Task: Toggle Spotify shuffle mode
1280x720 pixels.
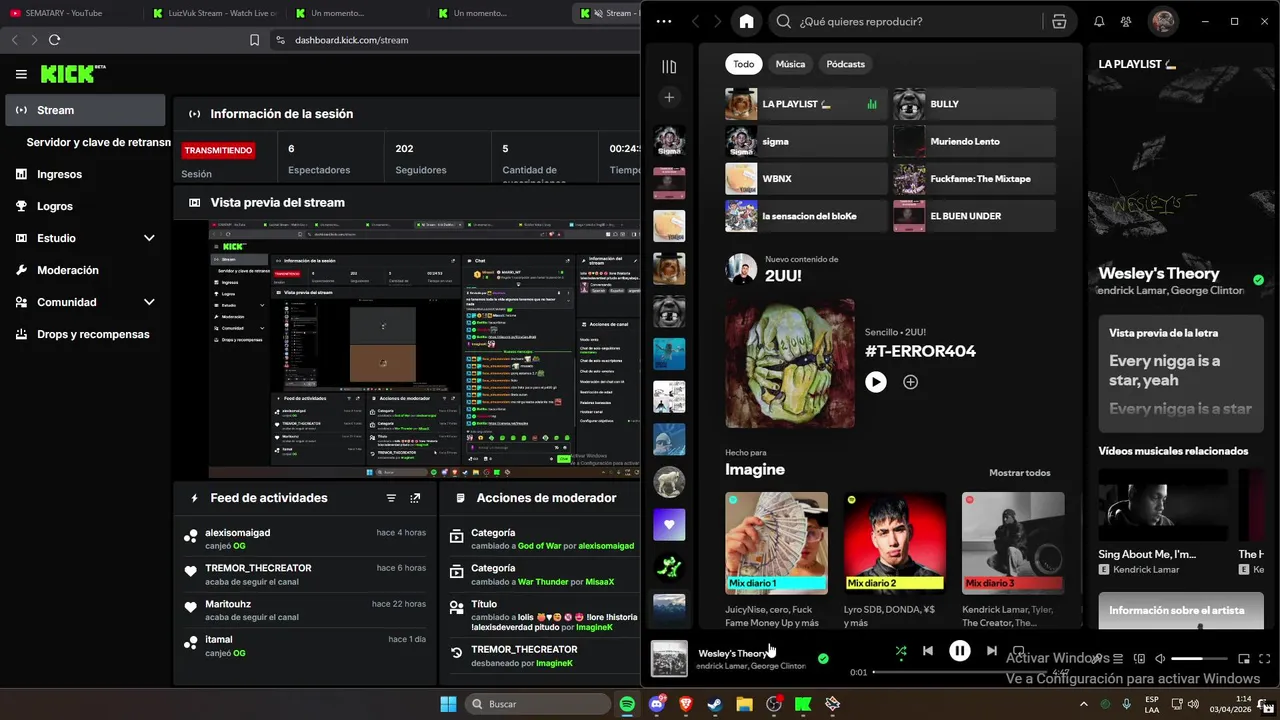Action: click(x=901, y=651)
